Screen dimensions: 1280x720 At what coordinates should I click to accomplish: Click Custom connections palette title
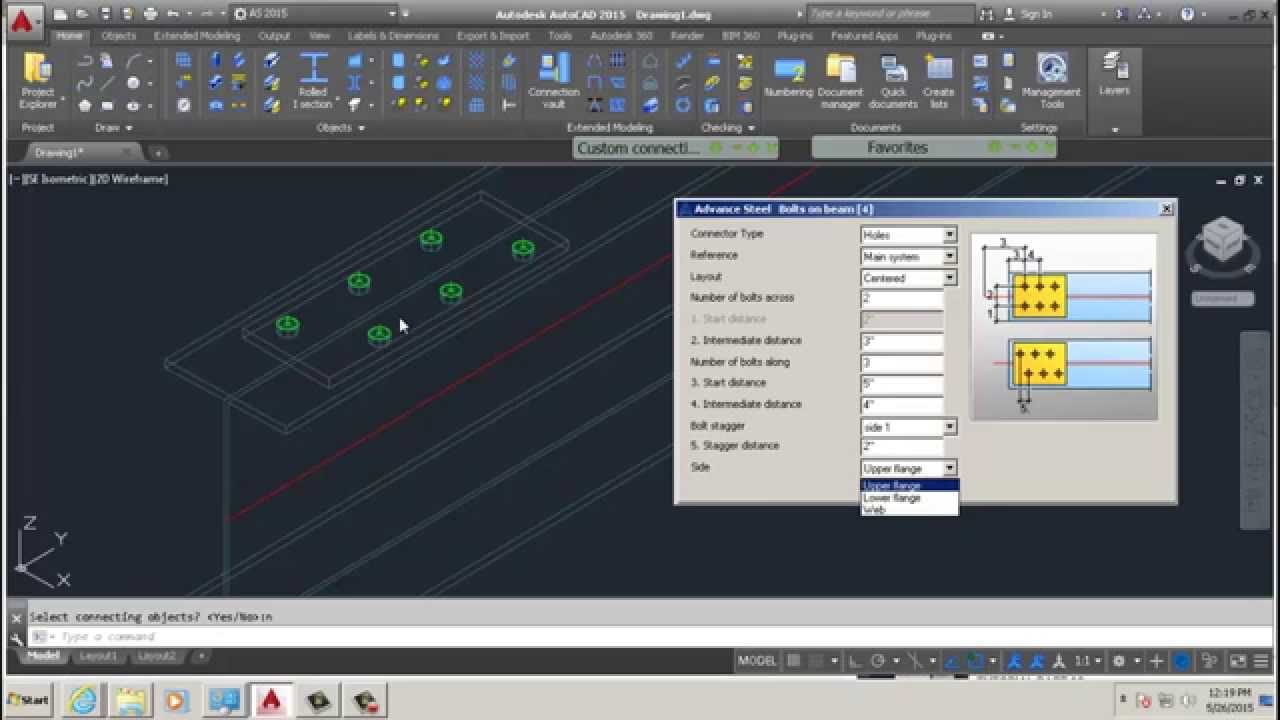638,148
